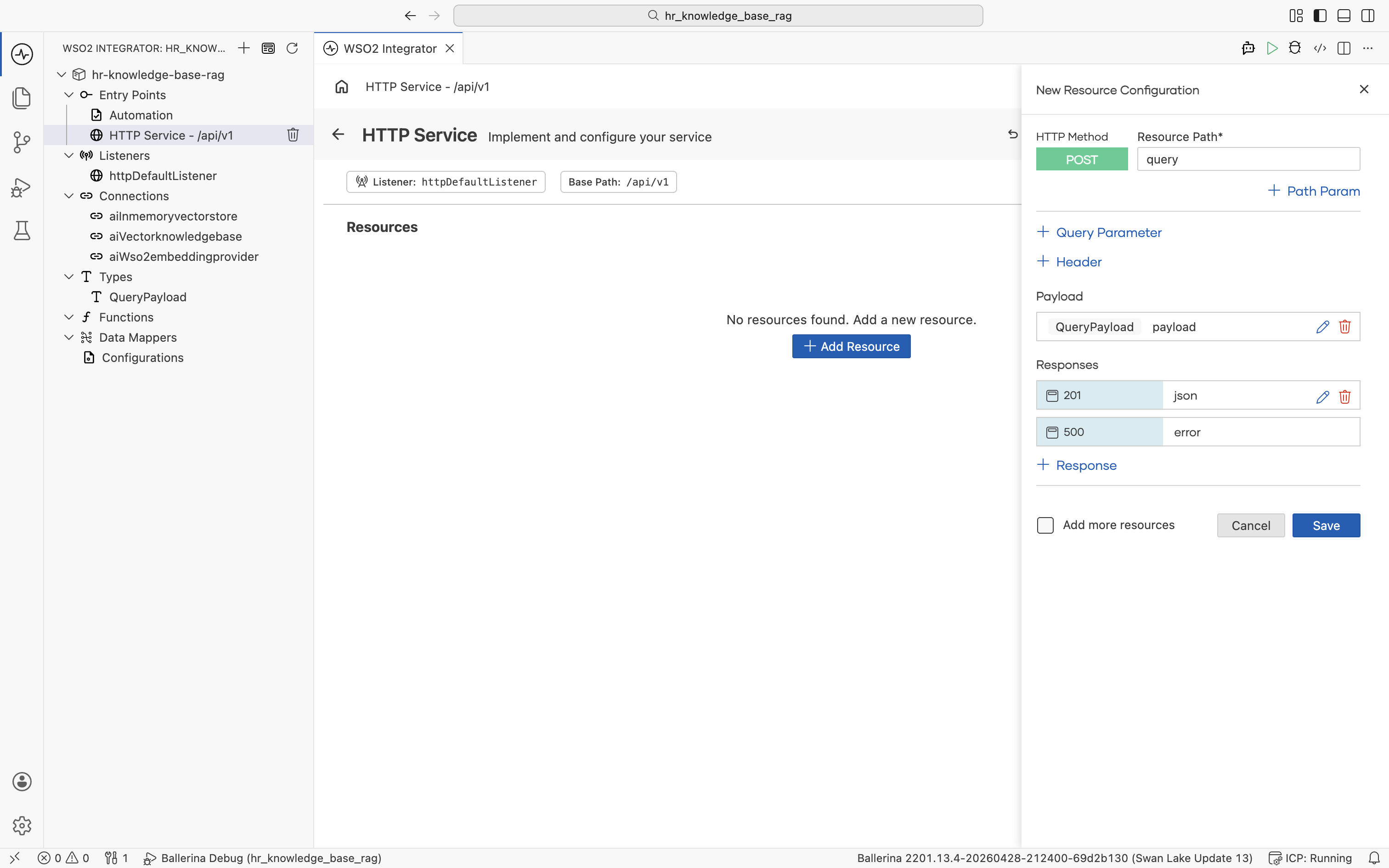This screenshot has height=868, width=1389.
Task: Click the Add Resource button
Action: click(851, 346)
